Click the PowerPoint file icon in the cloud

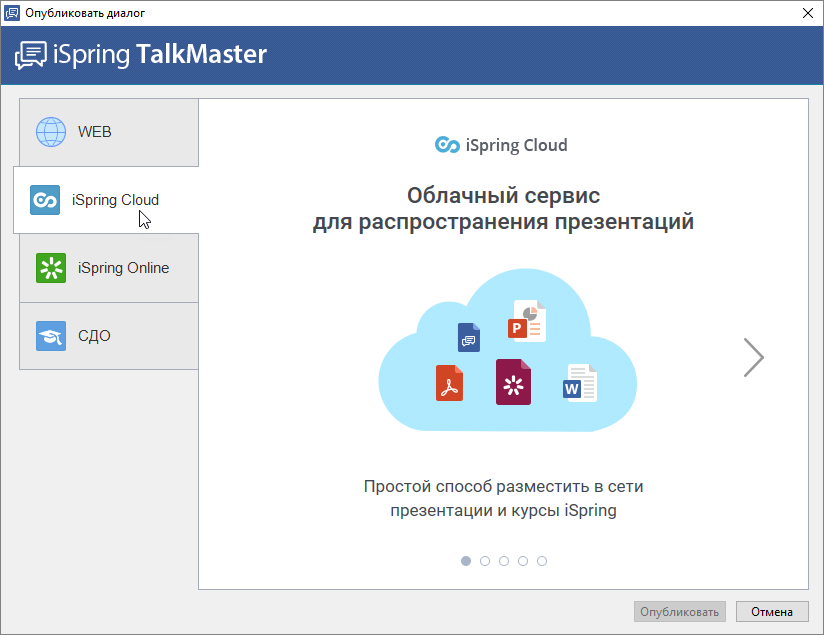(527, 321)
